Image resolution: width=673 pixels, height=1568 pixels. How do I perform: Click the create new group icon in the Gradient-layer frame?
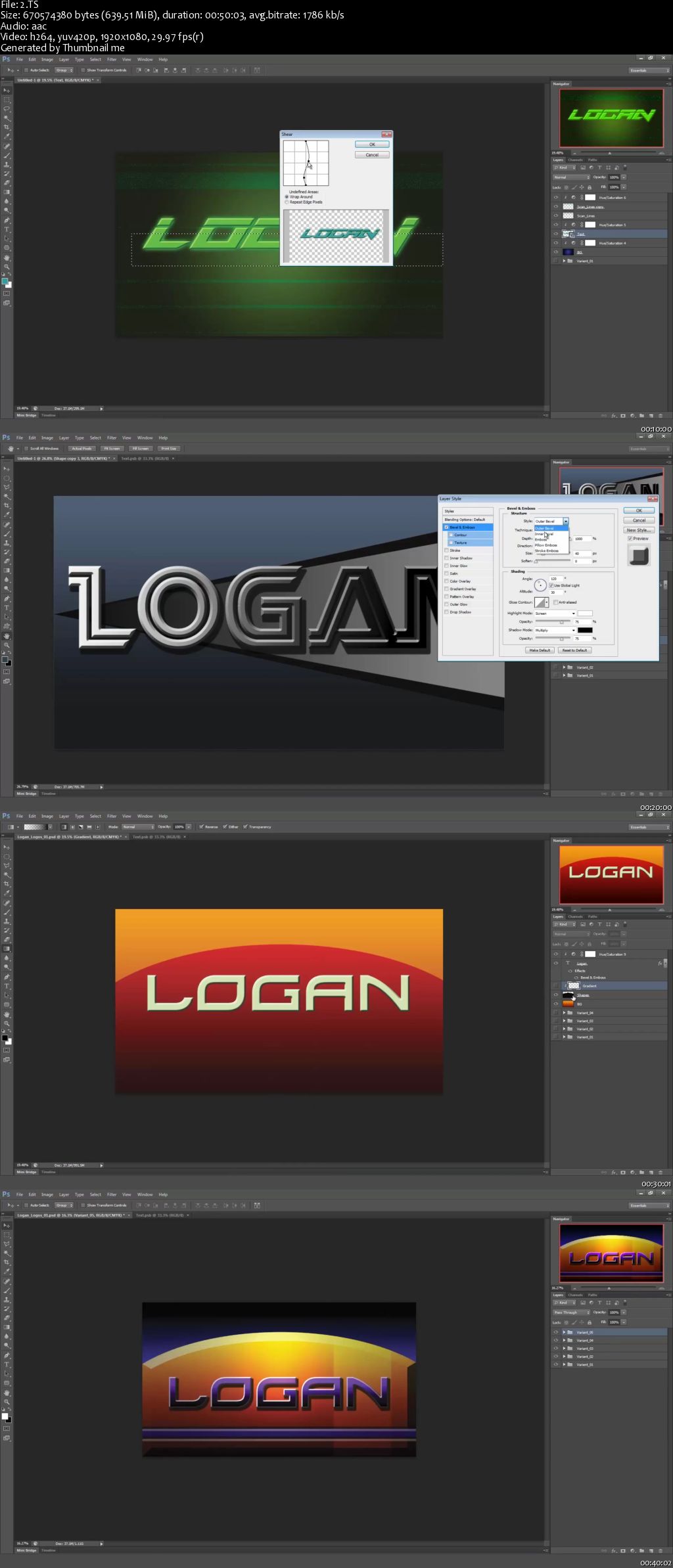[641, 1172]
